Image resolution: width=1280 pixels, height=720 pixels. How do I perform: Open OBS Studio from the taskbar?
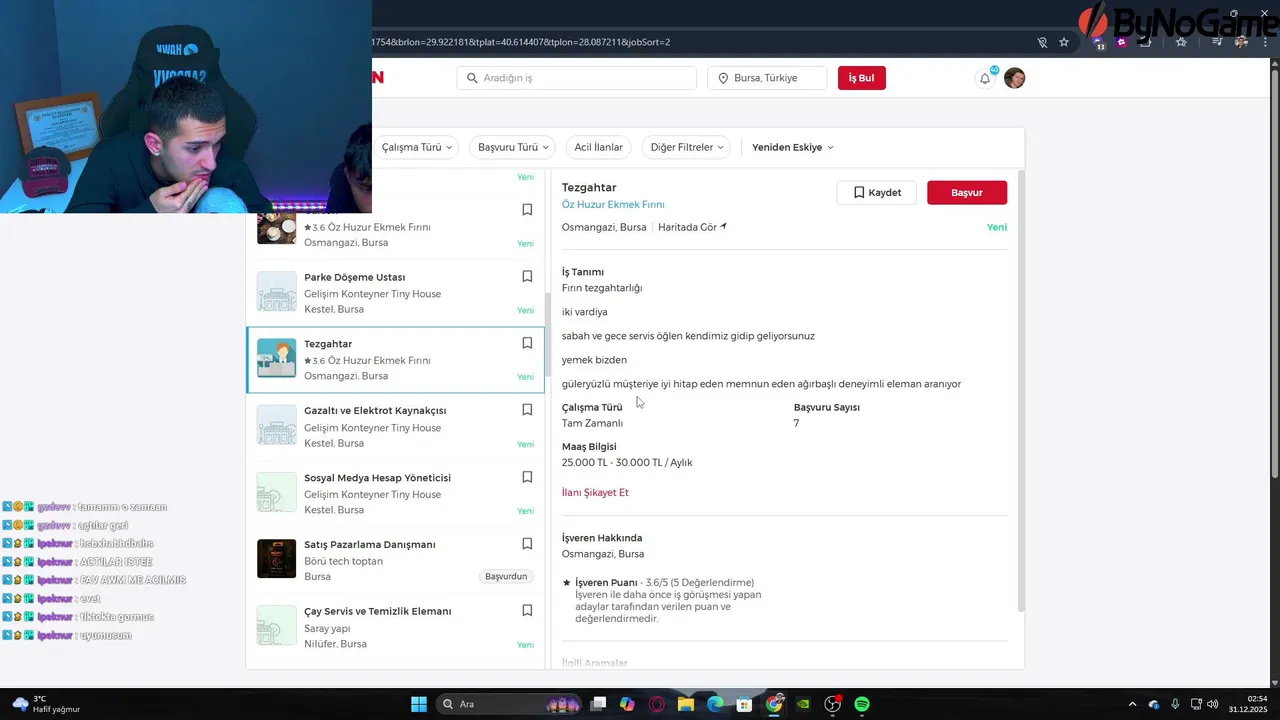(x=832, y=704)
